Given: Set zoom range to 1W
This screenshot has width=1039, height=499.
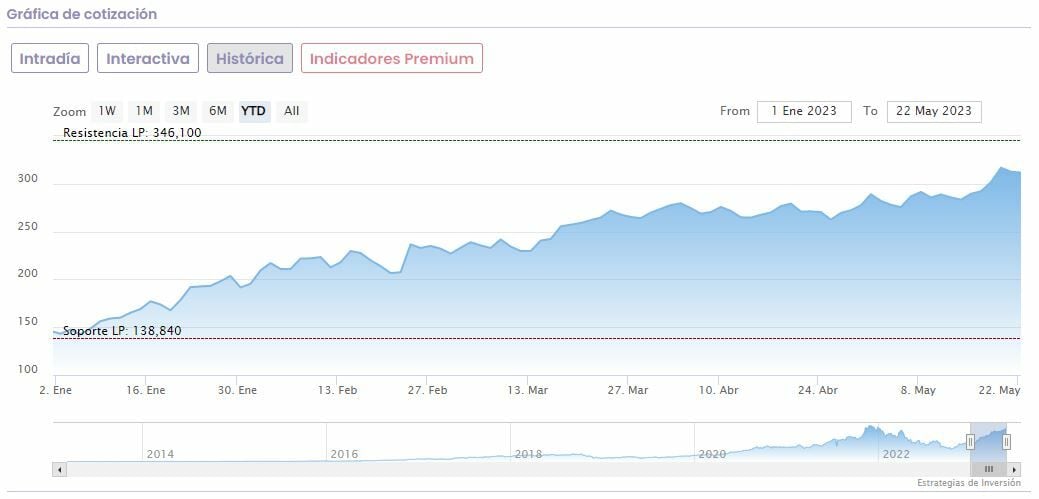Looking at the screenshot, I should [x=107, y=111].
